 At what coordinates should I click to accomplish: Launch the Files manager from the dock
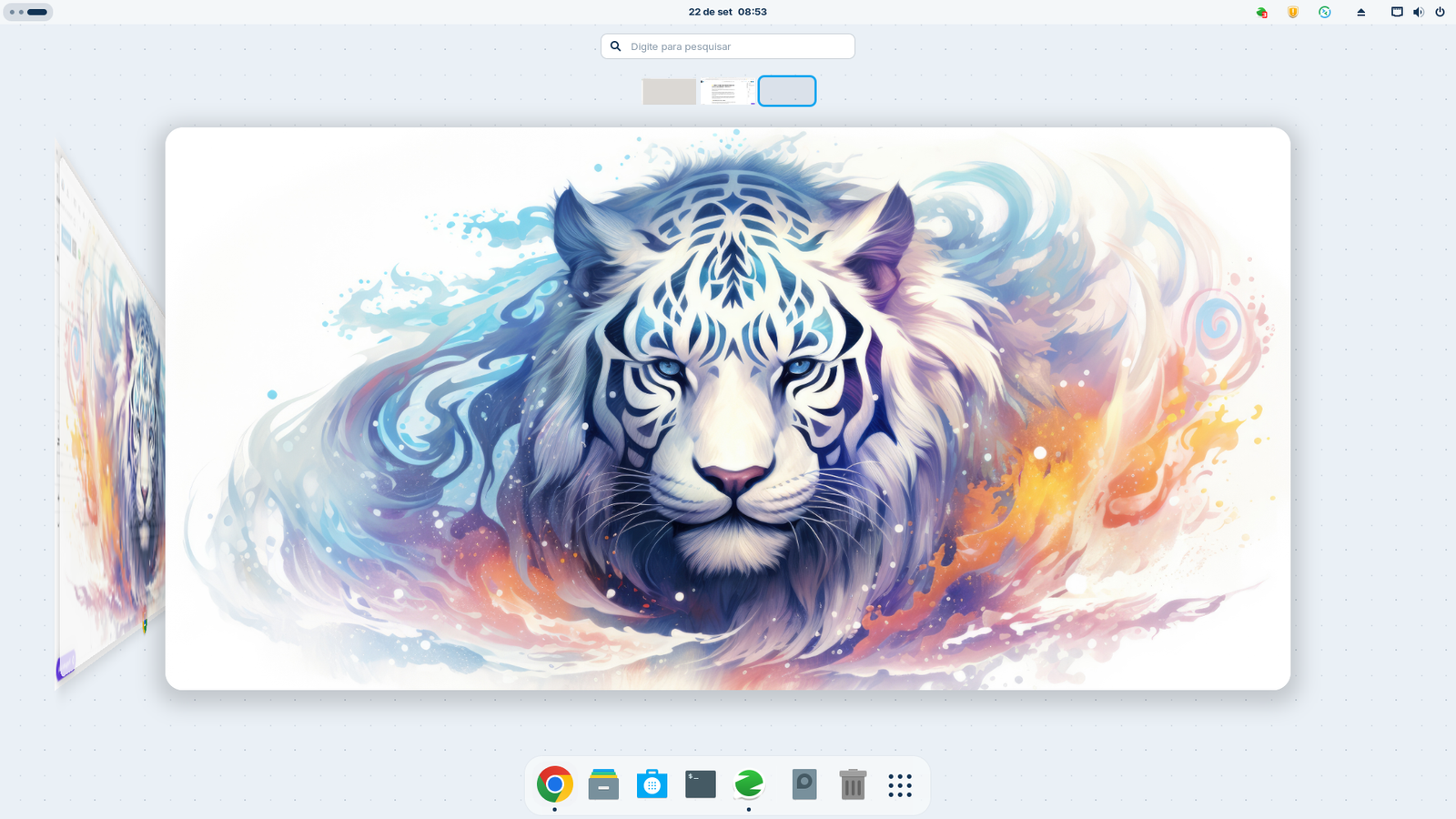pos(603,784)
